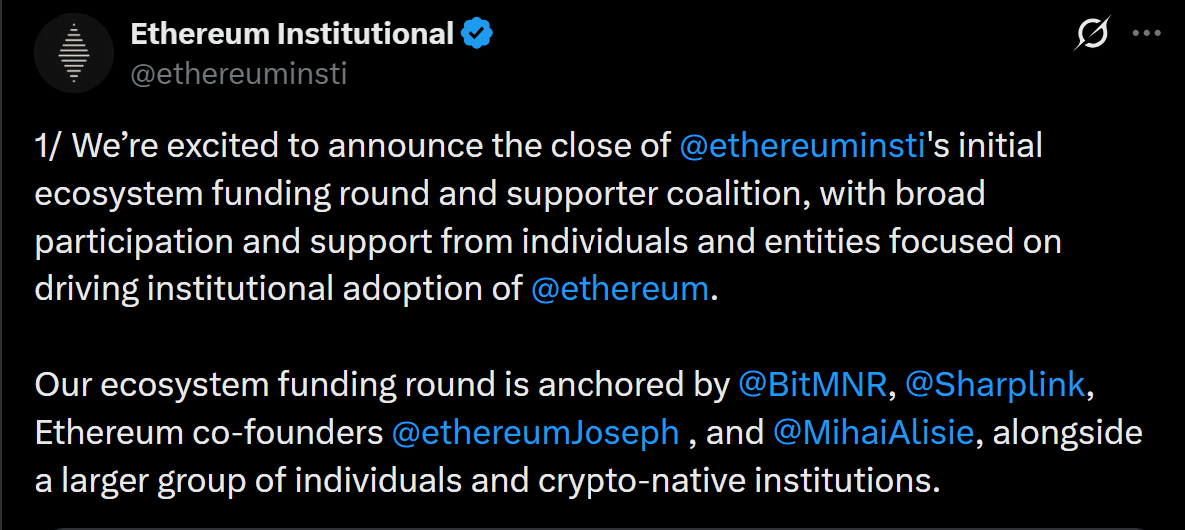Viewport: 1185px width, 530px height.
Task: Open the @BitMNR mention link
Action: 812,386
